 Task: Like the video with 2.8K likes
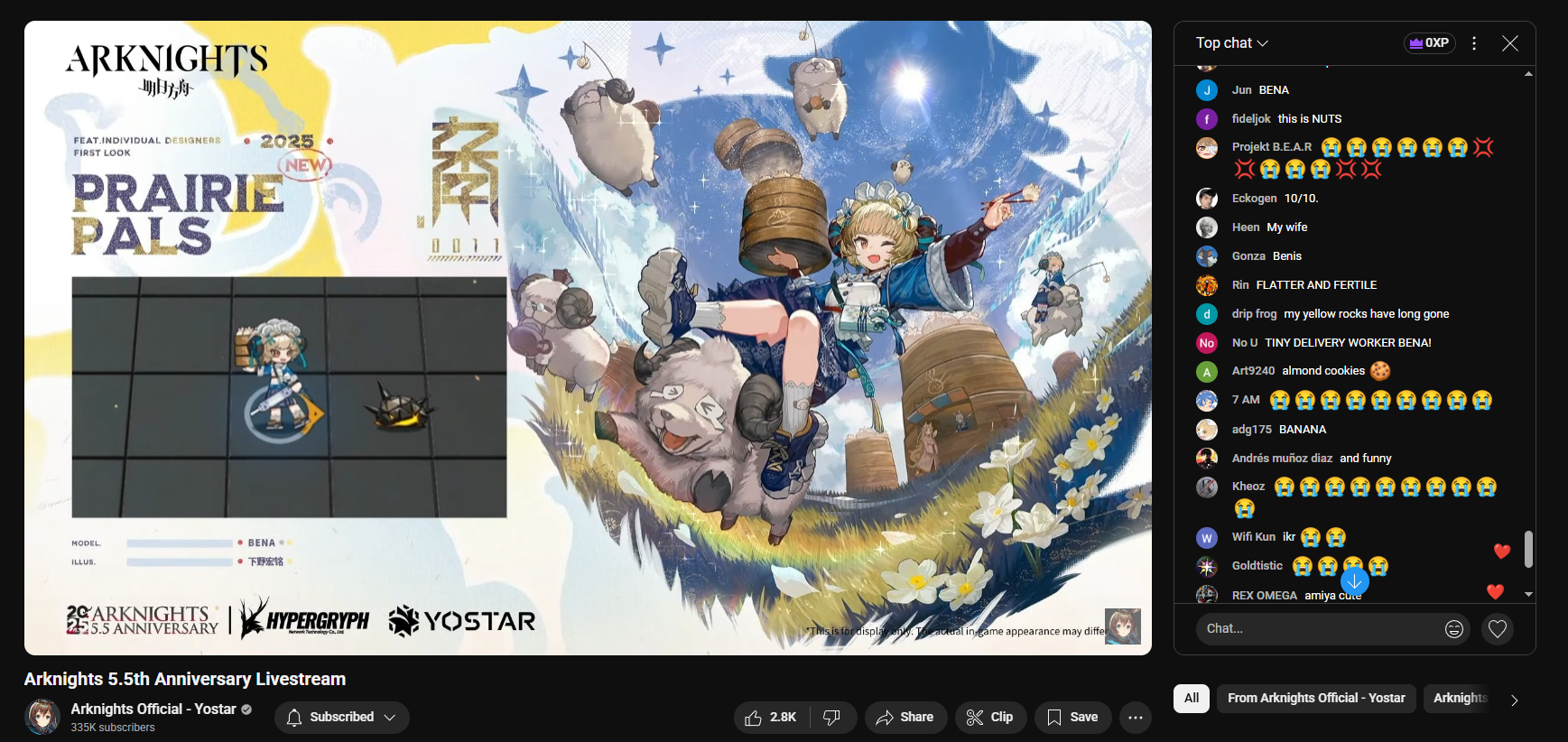tap(771, 718)
